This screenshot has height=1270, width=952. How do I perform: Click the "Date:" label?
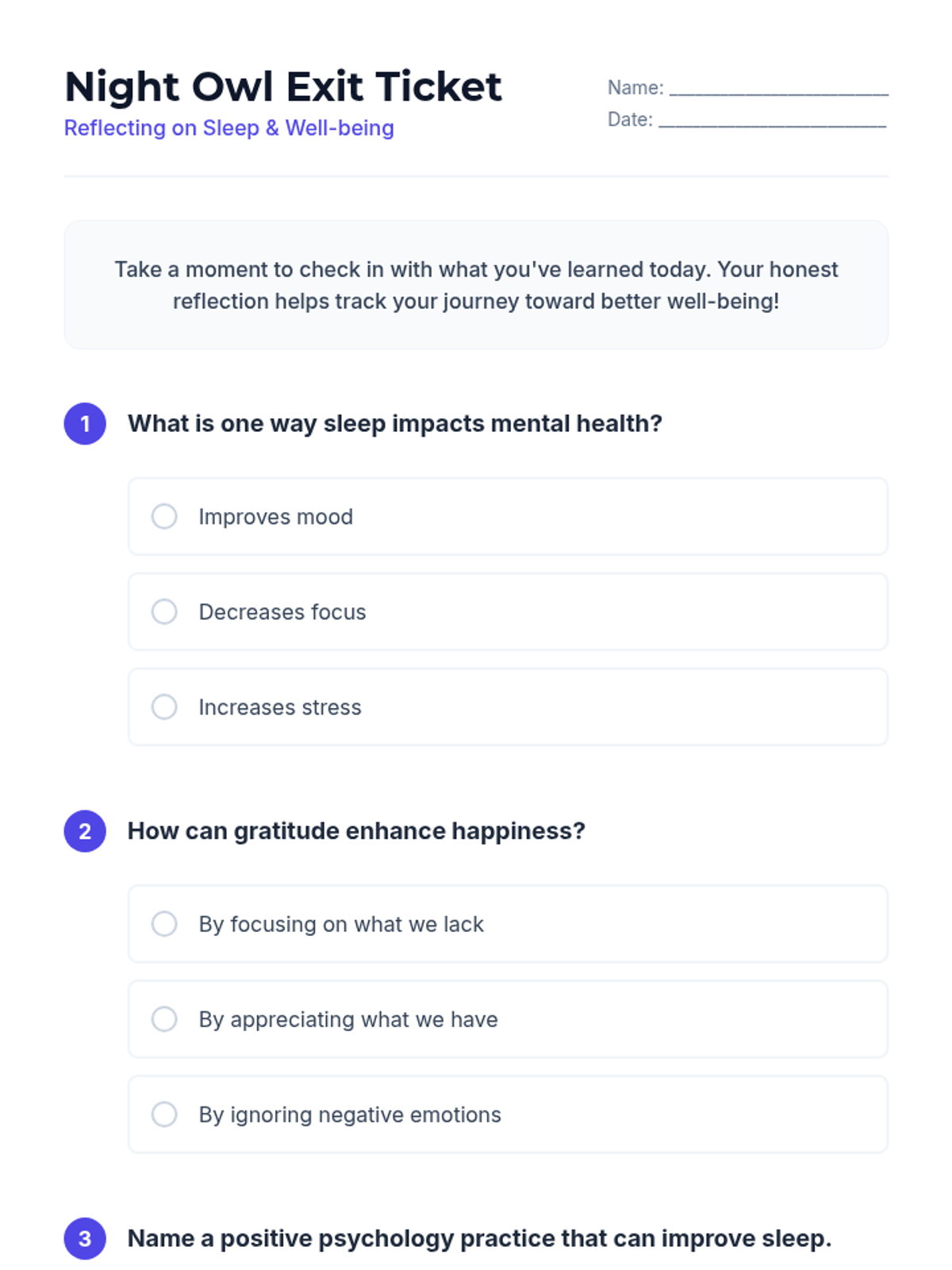pyautogui.click(x=630, y=120)
